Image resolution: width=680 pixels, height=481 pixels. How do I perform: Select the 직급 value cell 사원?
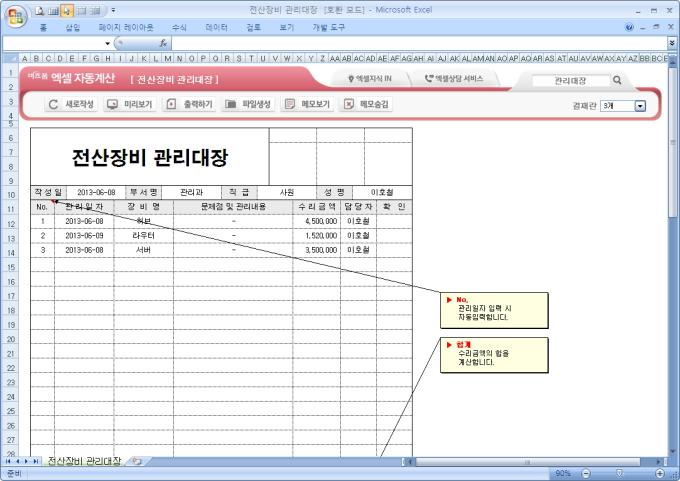pyautogui.click(x=287, y=192)
